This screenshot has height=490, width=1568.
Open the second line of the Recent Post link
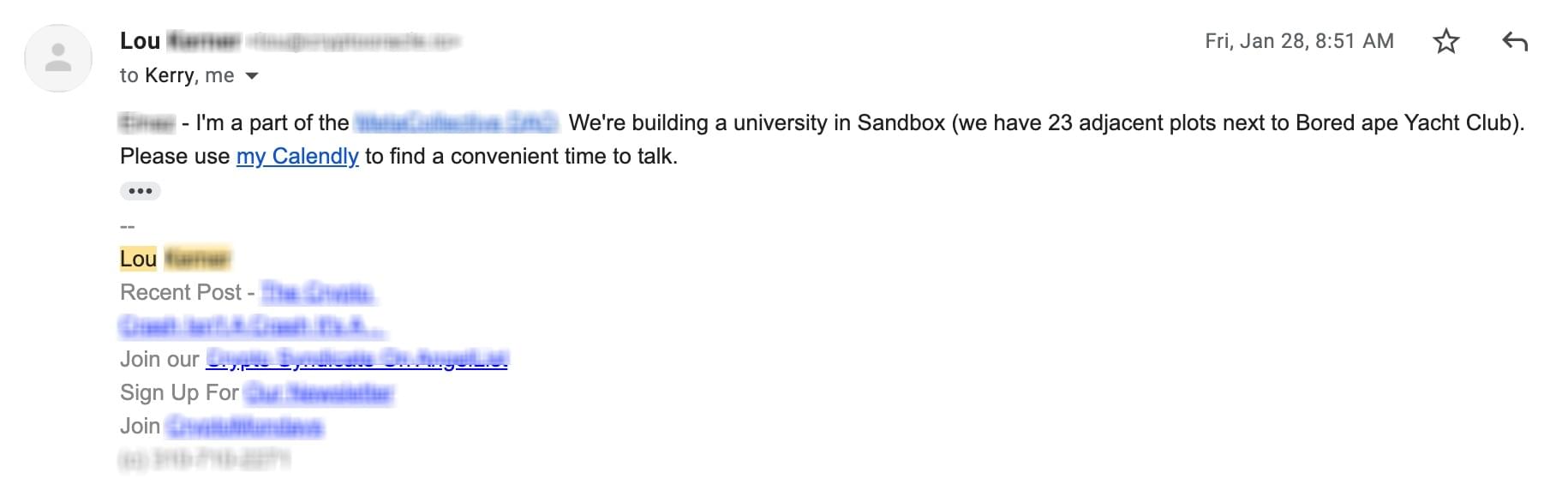click(x=253, y=326)
